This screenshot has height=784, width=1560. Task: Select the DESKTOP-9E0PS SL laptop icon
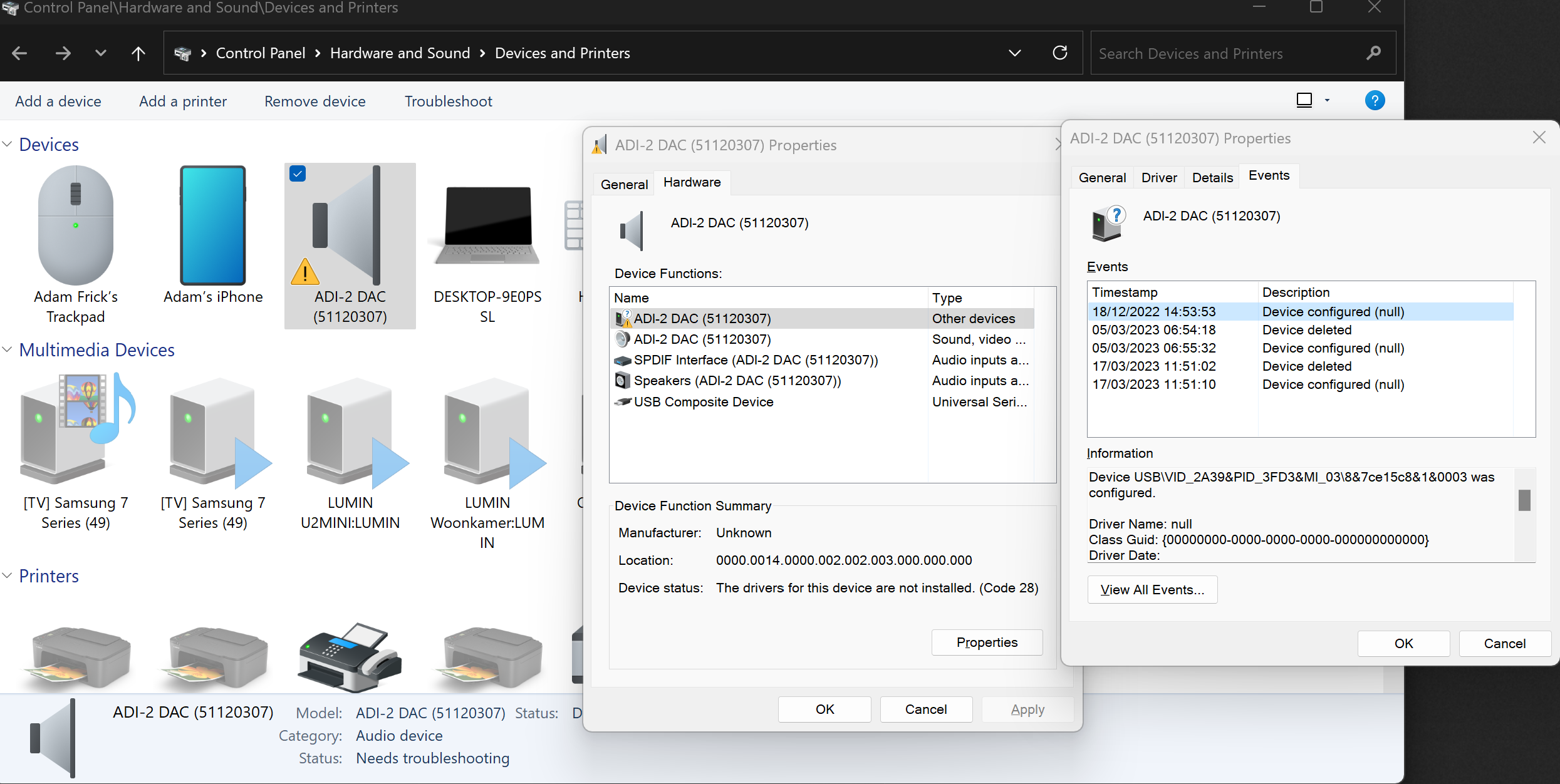coord(487,225)
